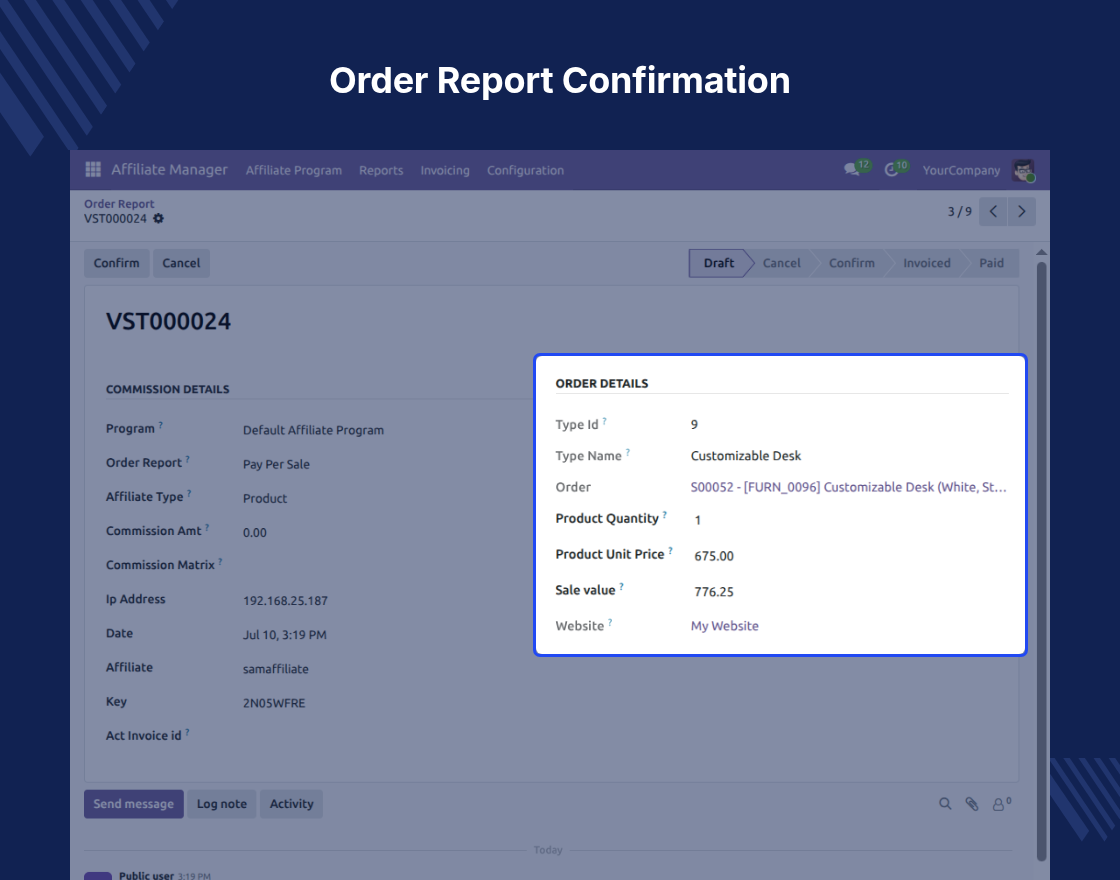1120x880 pixels.
Task: Click Affiliate Type value Product
Action: pos(265,499)
